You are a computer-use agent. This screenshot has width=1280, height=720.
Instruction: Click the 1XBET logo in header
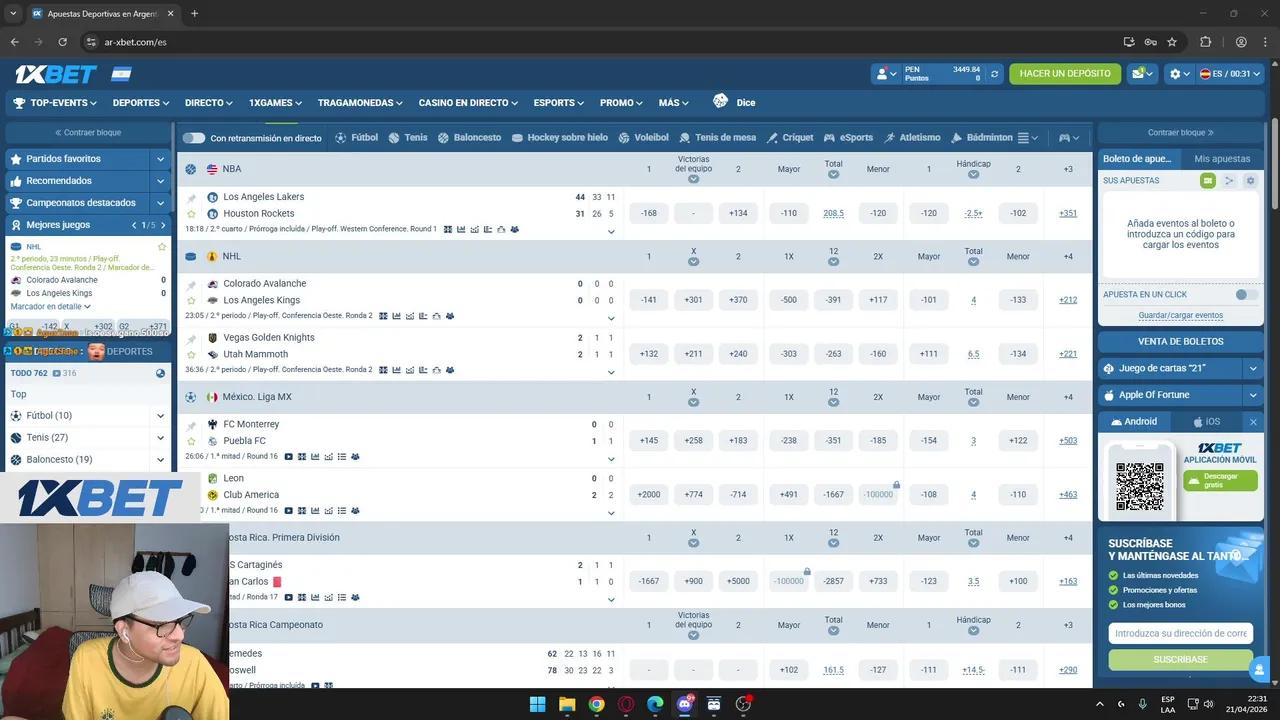[56, 74]
